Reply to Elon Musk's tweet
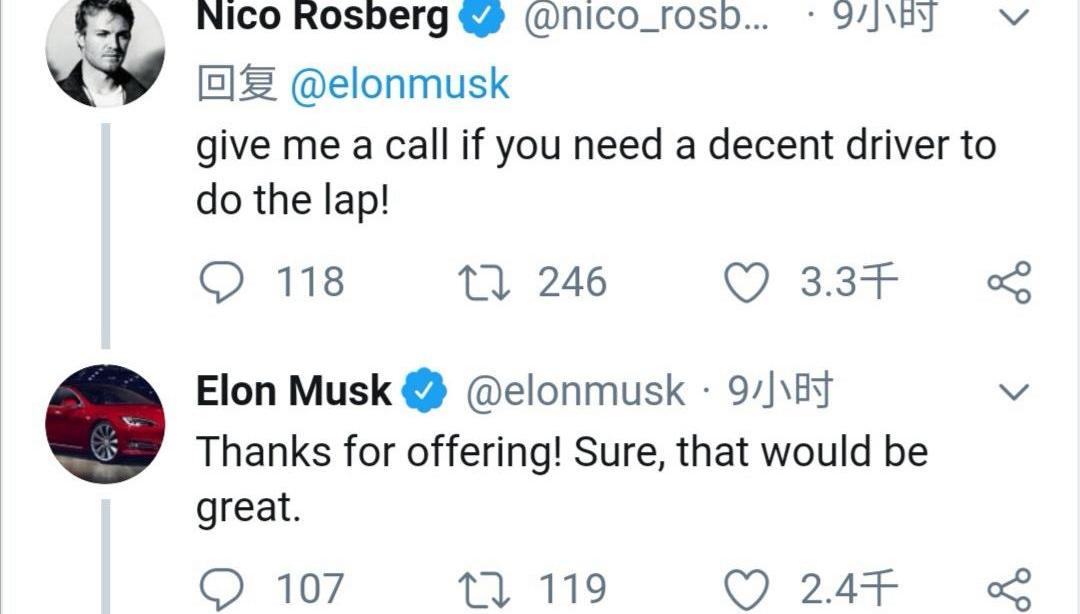Viewport: 1080px width, 614px height. [221, 588]
